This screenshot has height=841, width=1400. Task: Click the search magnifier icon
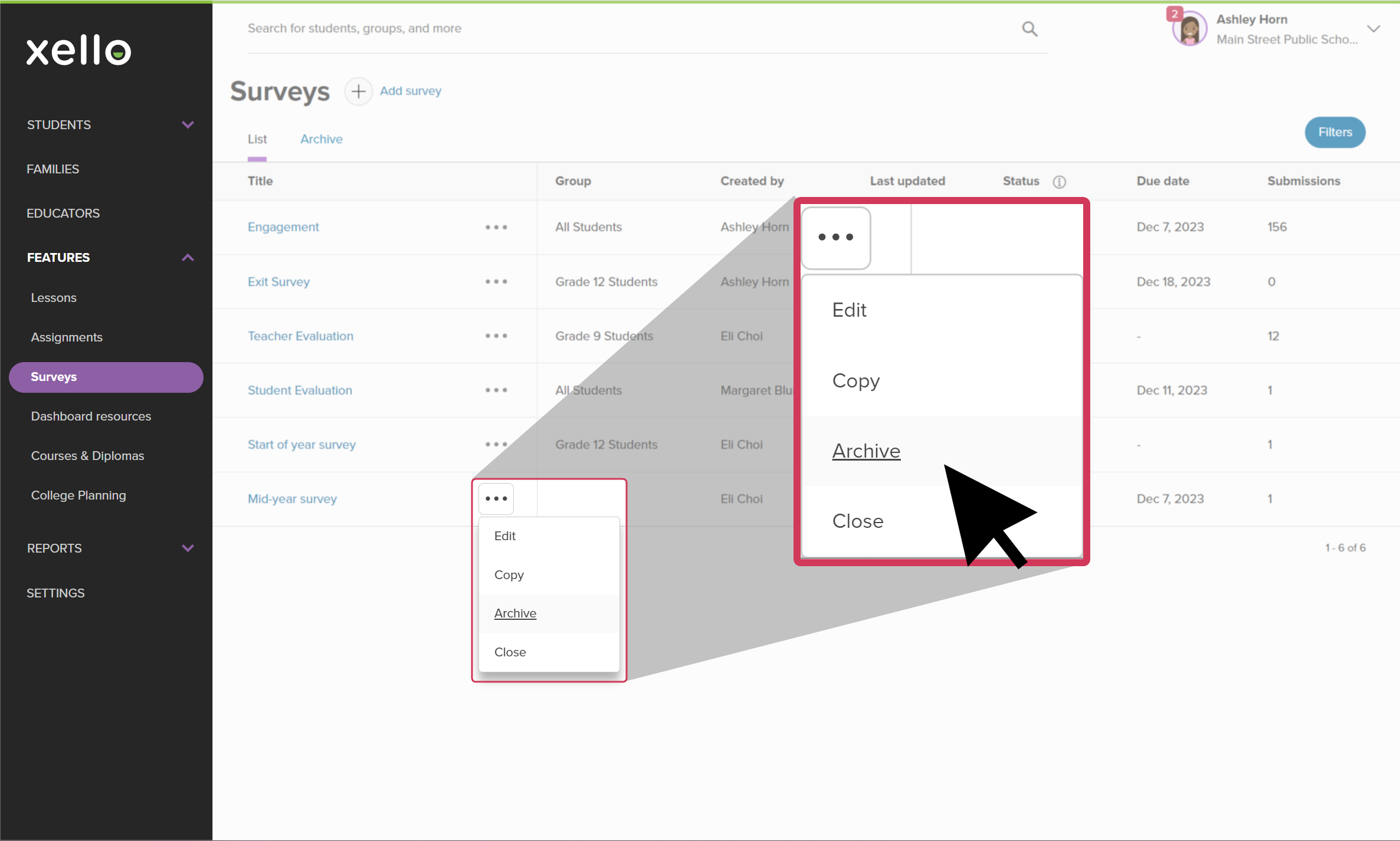point(1029,29)
